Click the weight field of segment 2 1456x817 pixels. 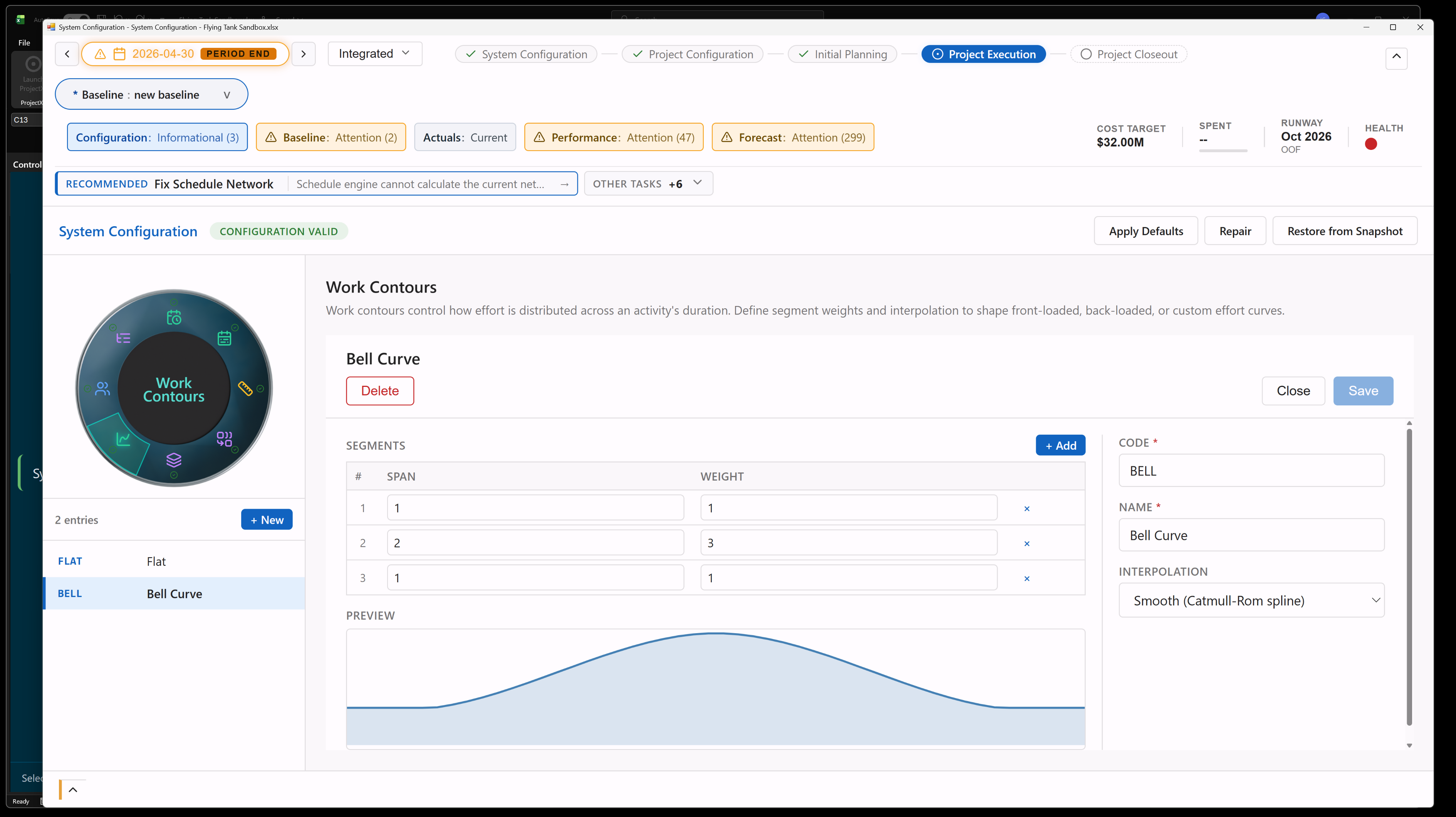point(849,543)
